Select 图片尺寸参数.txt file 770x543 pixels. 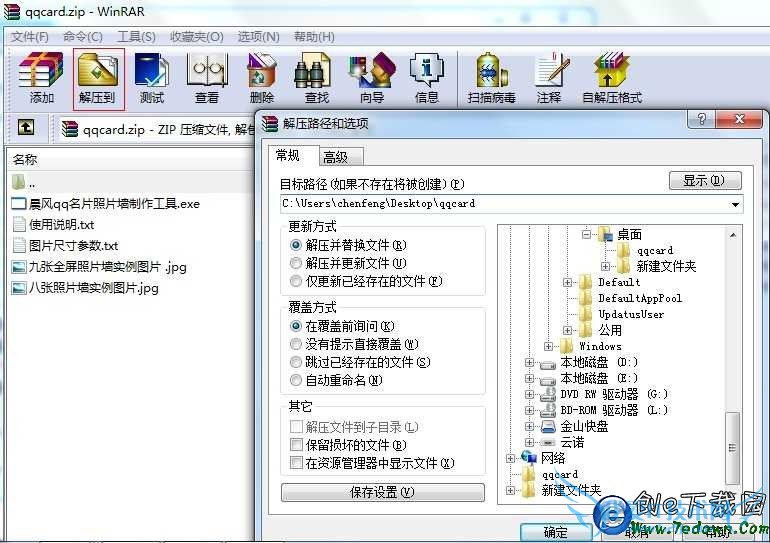pyautogui.click(x=65, y=245)
